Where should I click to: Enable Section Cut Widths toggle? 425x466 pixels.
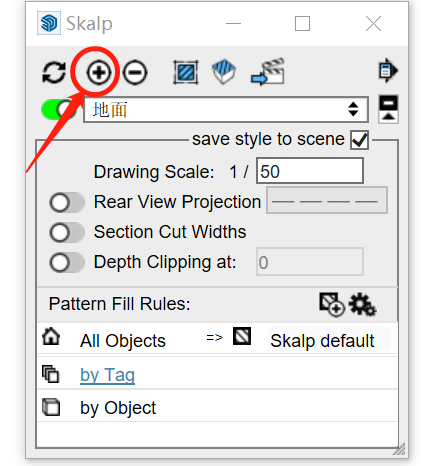67,232
